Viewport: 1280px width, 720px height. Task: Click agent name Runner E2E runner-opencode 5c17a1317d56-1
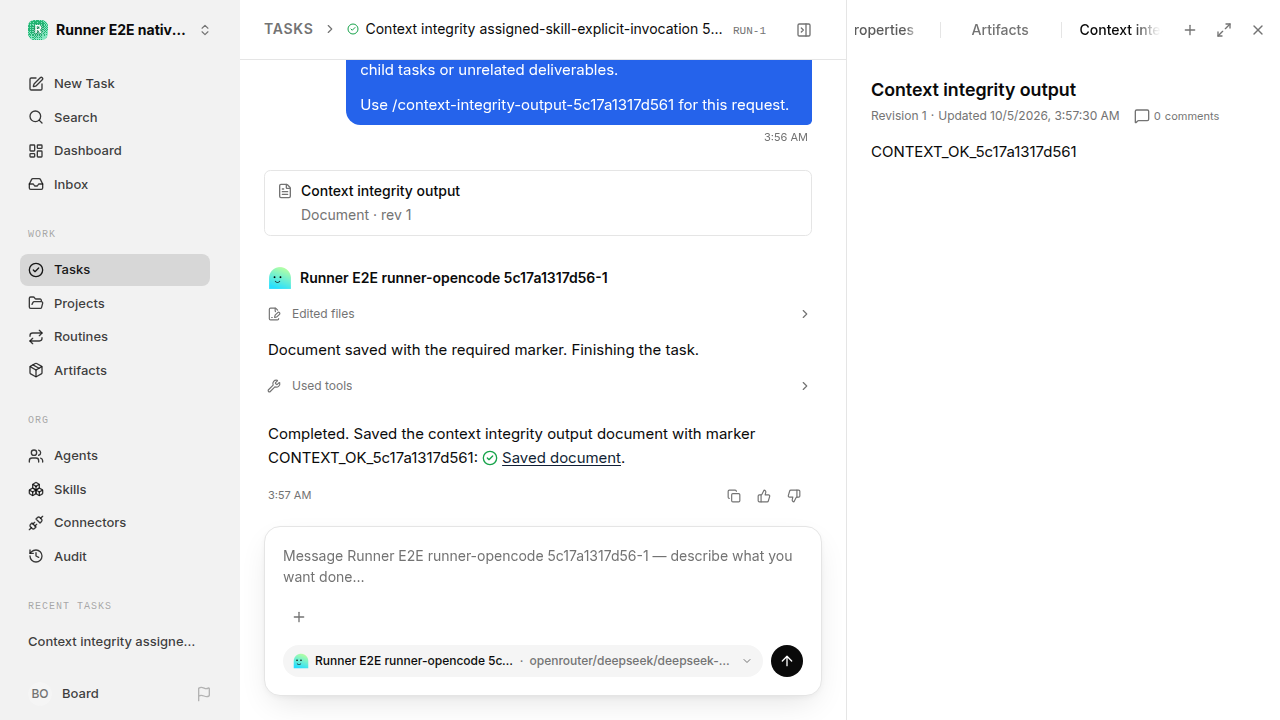(454, 278)
